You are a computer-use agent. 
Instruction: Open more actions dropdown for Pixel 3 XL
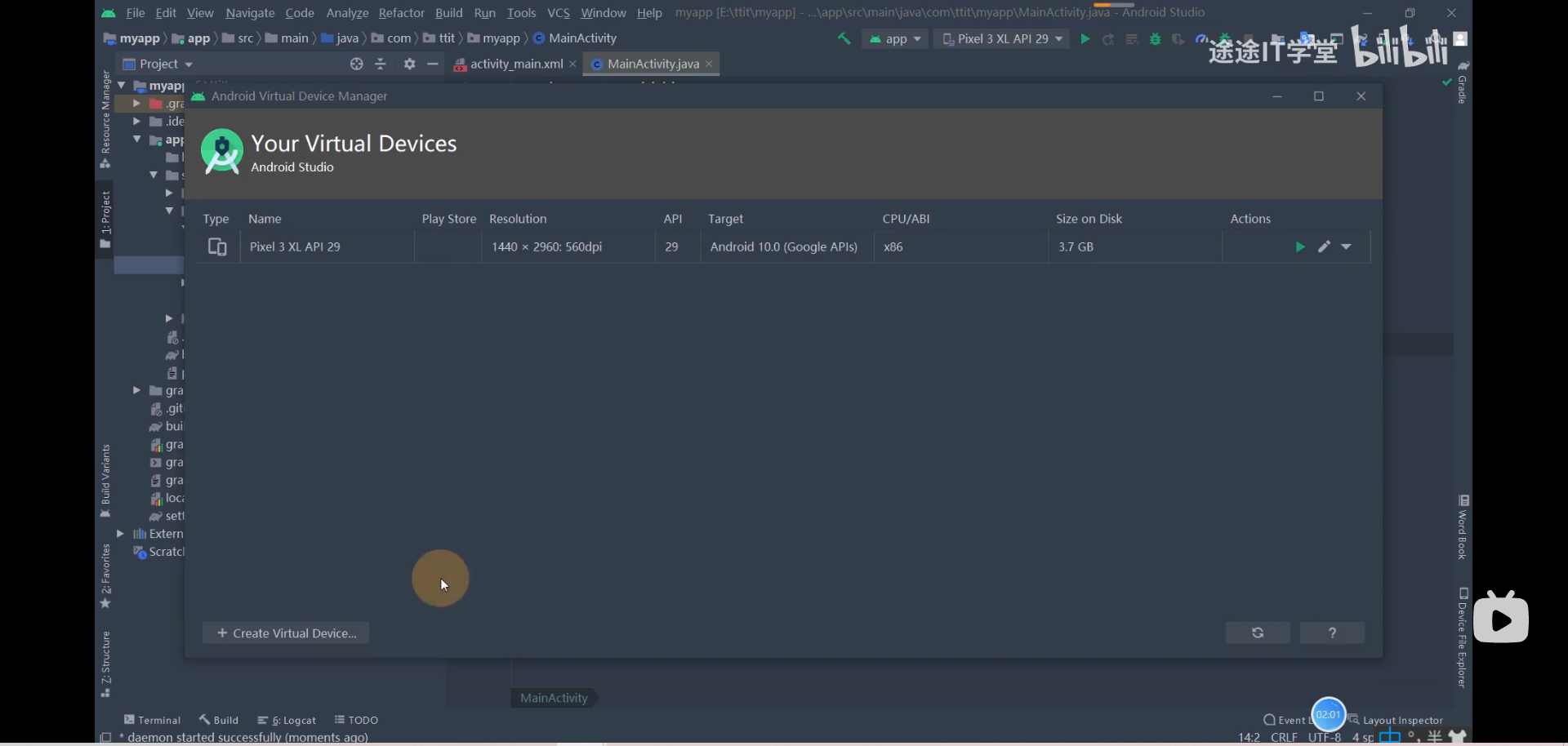coord(1346,247)
